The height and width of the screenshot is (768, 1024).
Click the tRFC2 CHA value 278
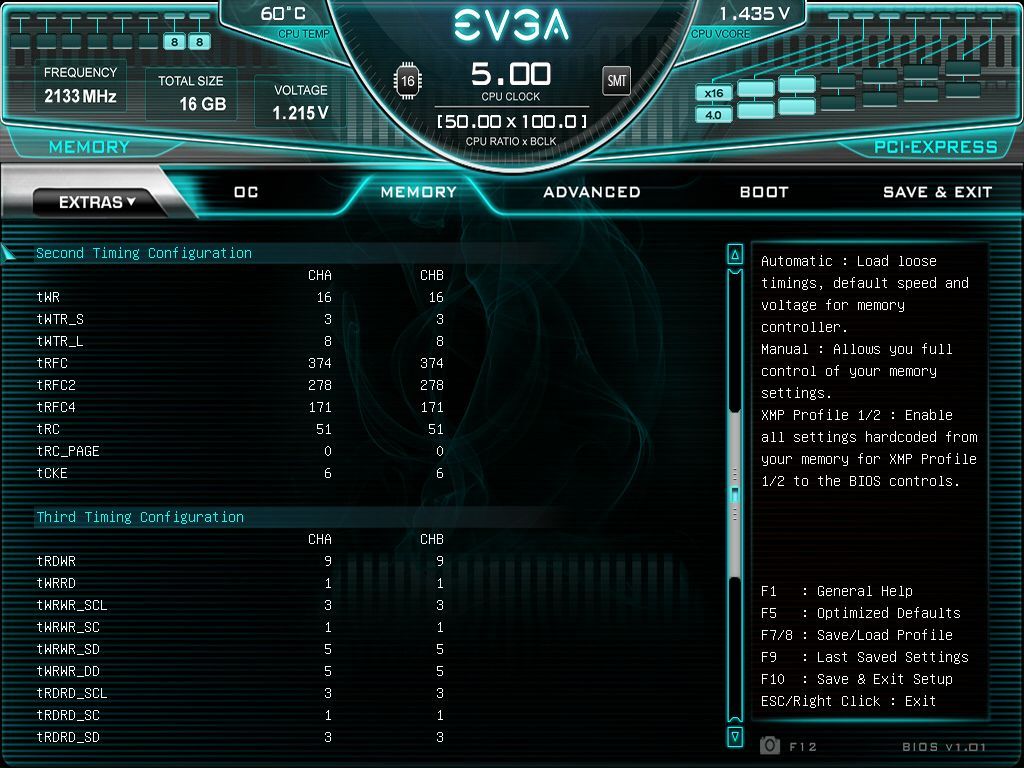coord(320,385)
